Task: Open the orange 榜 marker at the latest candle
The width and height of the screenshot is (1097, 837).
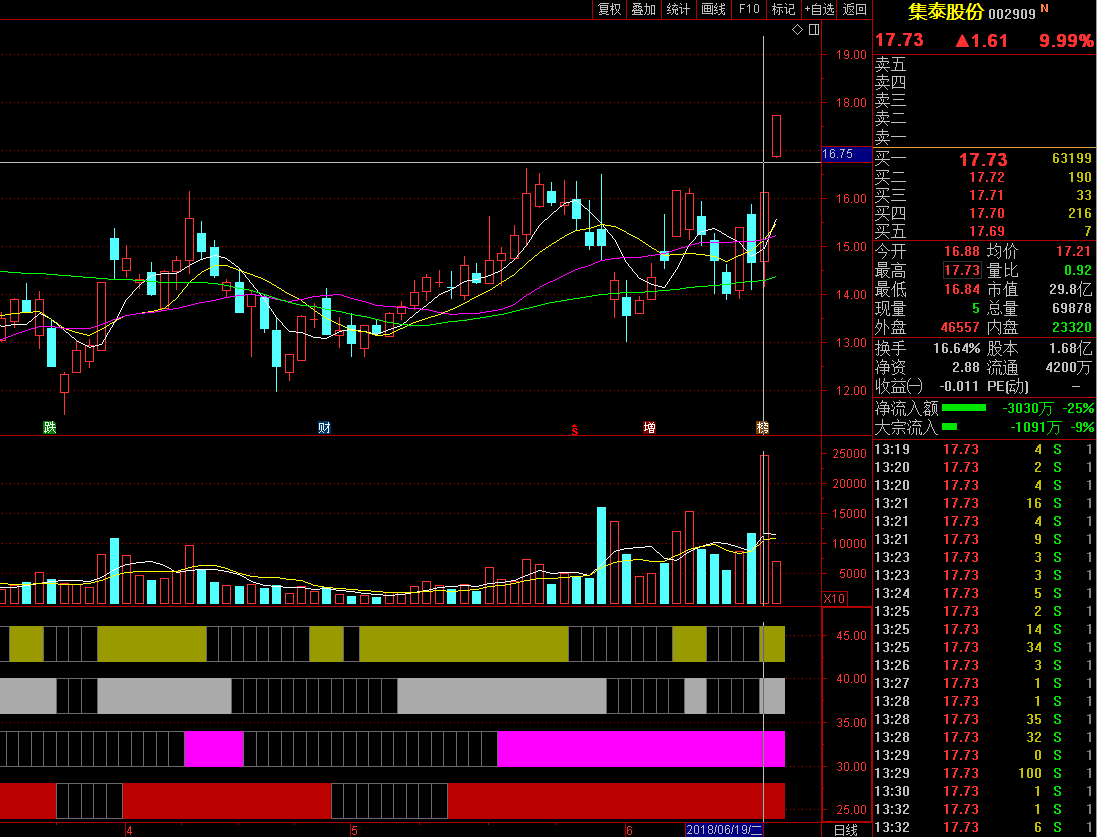Action: (x=763, y=427)
